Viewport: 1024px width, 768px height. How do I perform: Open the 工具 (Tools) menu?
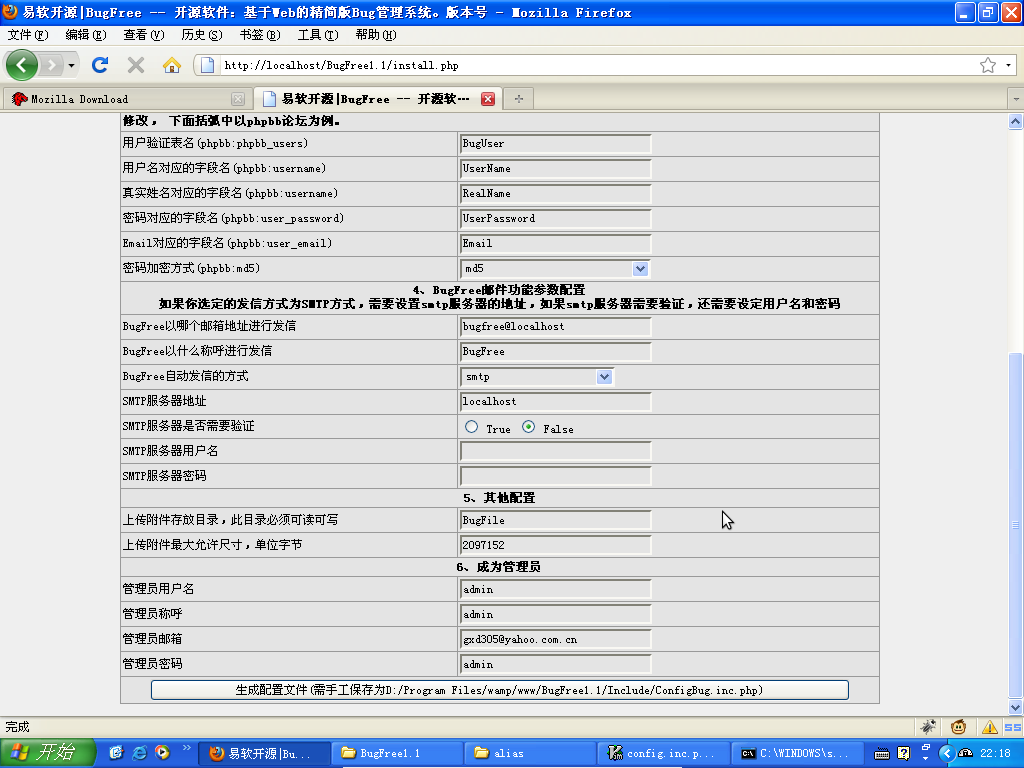[x=318, y=35]
